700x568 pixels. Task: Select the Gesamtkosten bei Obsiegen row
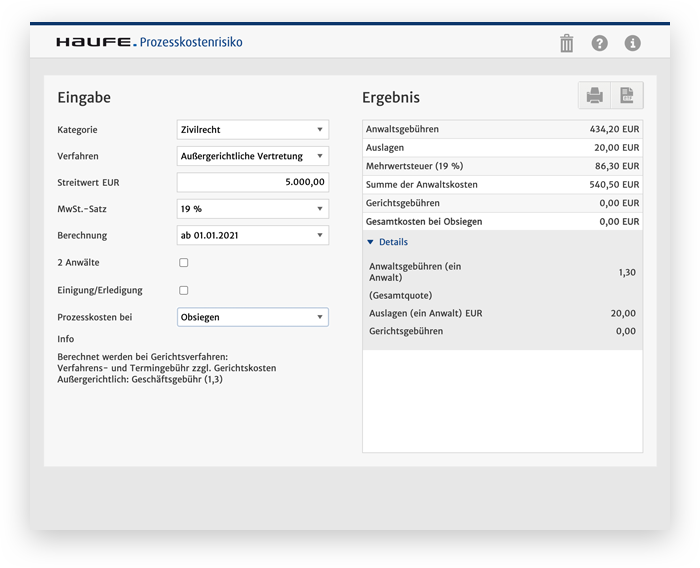coord(503,221)
